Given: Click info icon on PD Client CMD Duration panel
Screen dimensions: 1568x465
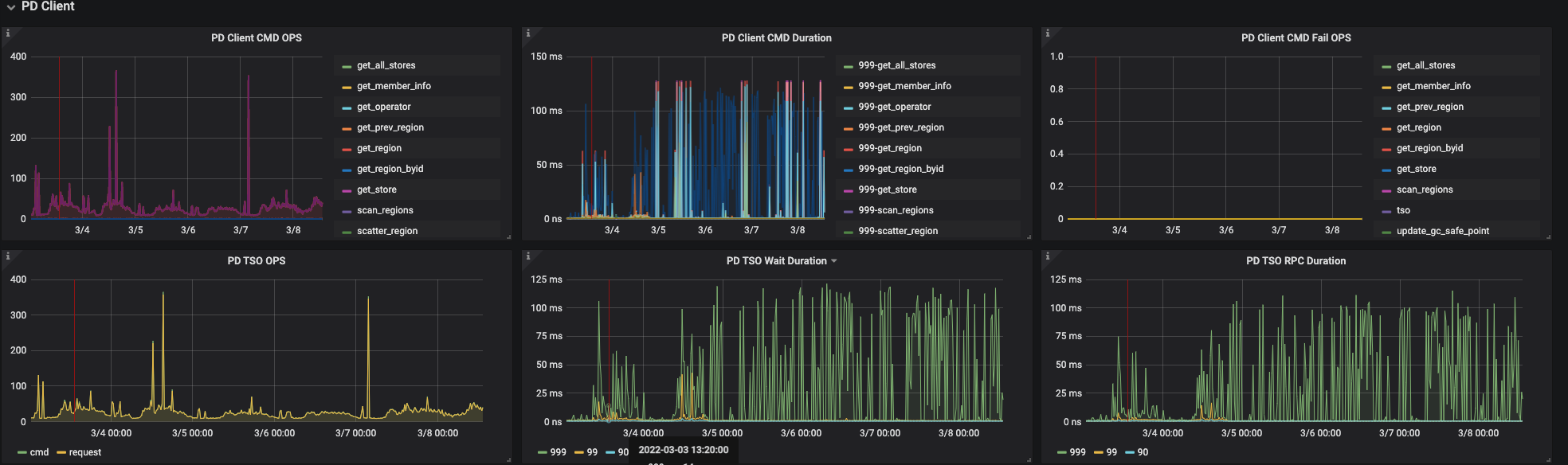Looking at the screenshot, I should [527, 33].
